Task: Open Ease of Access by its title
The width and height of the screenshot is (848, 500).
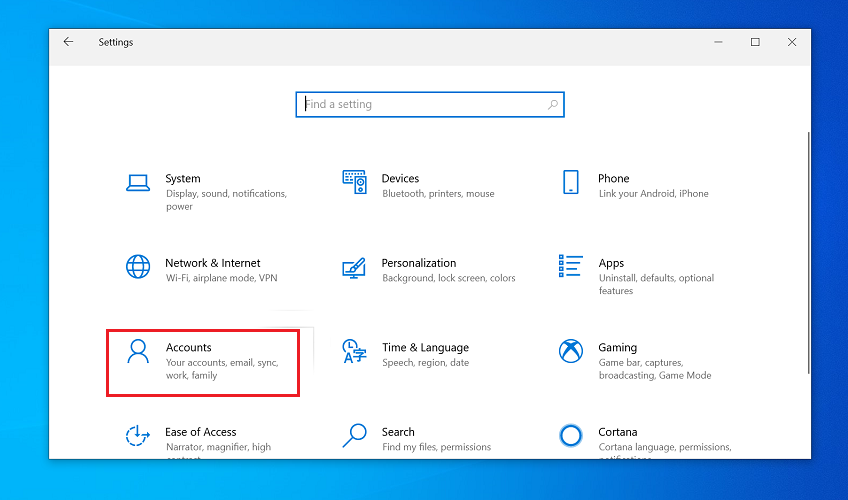Action: coord(201,432)
